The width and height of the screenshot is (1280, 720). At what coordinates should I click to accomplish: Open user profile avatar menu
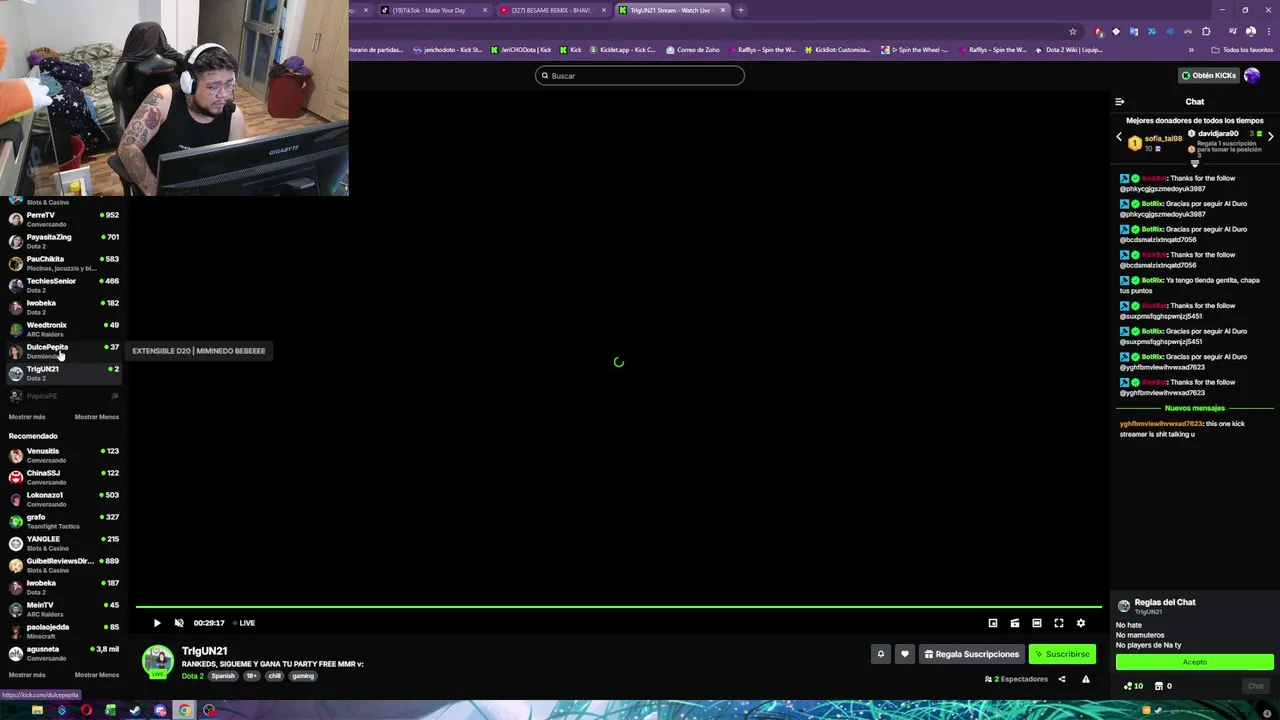[1253, 75]
